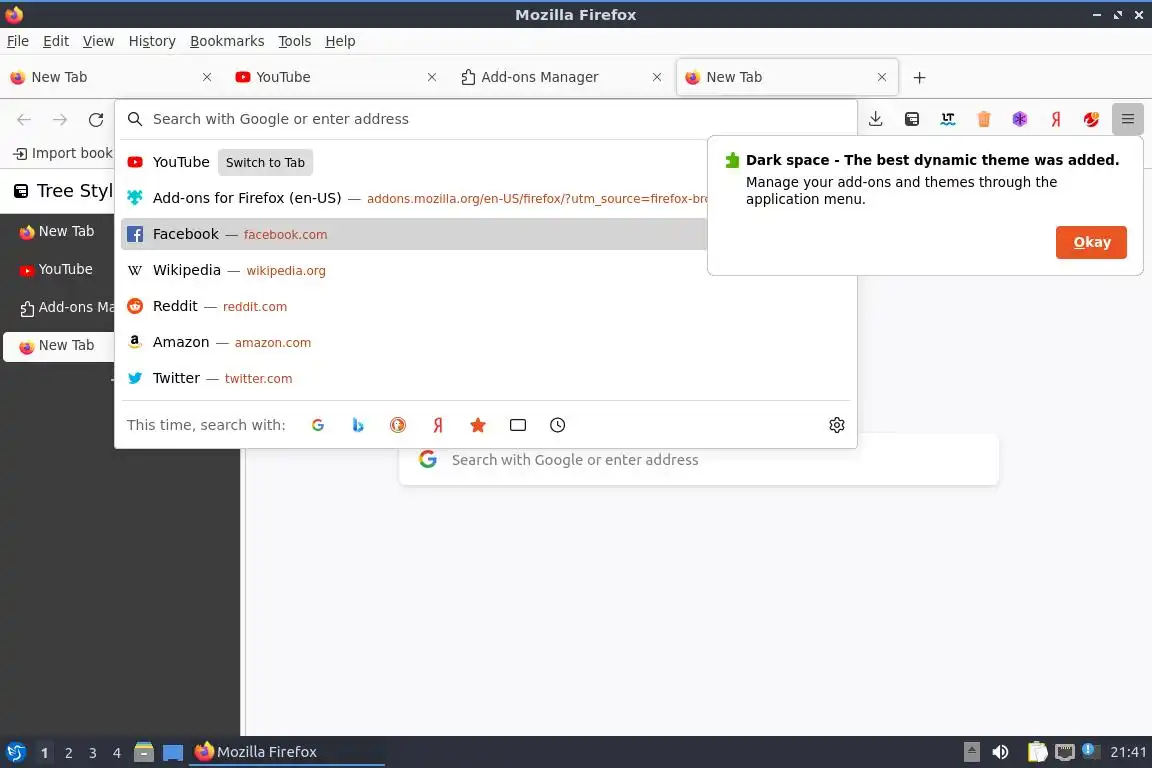Image resolution: width=1152 pixels, height=768 pixels.
Task: Open the History menu
Action: pyautogui.click(x=152, y=41)
